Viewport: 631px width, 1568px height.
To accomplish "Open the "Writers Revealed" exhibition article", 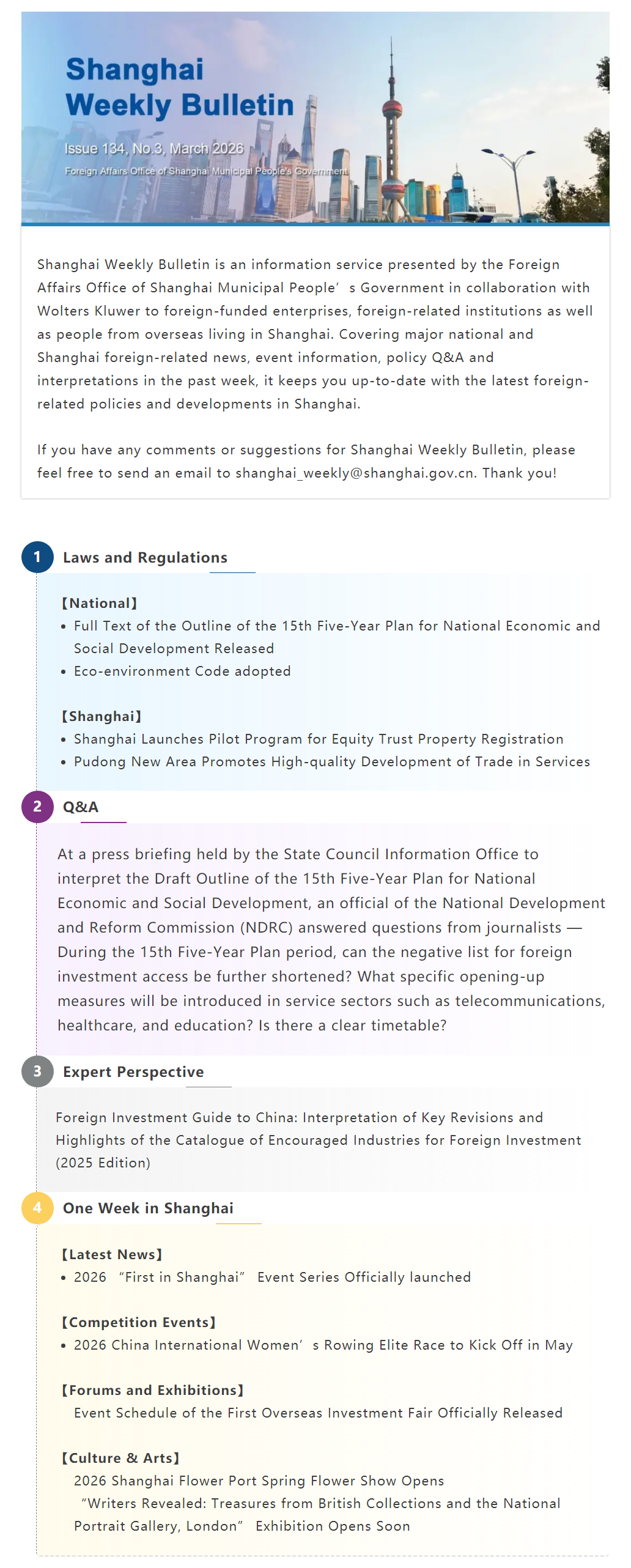I will pos(318,1514).
